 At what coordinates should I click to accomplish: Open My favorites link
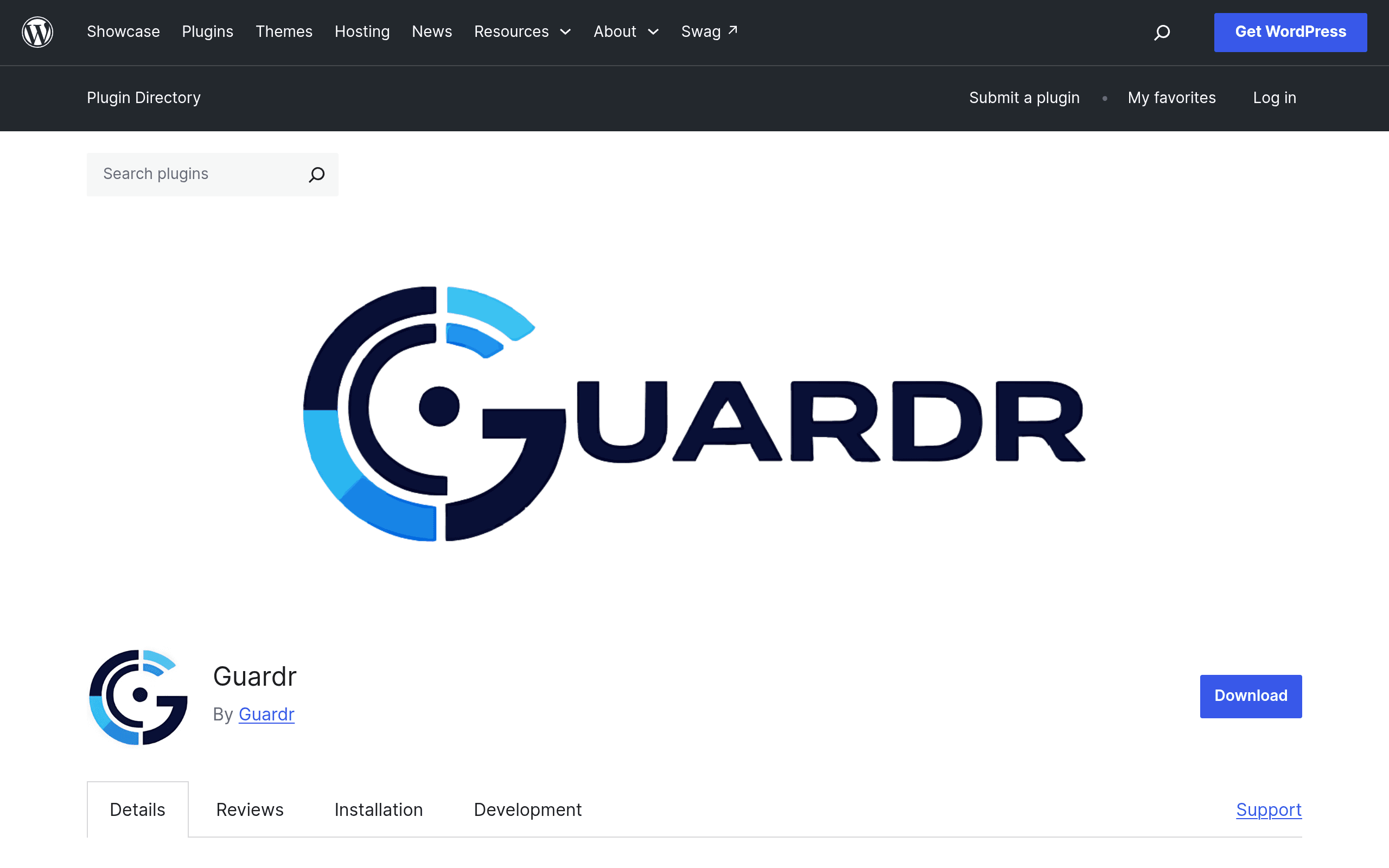(1171, 98)
